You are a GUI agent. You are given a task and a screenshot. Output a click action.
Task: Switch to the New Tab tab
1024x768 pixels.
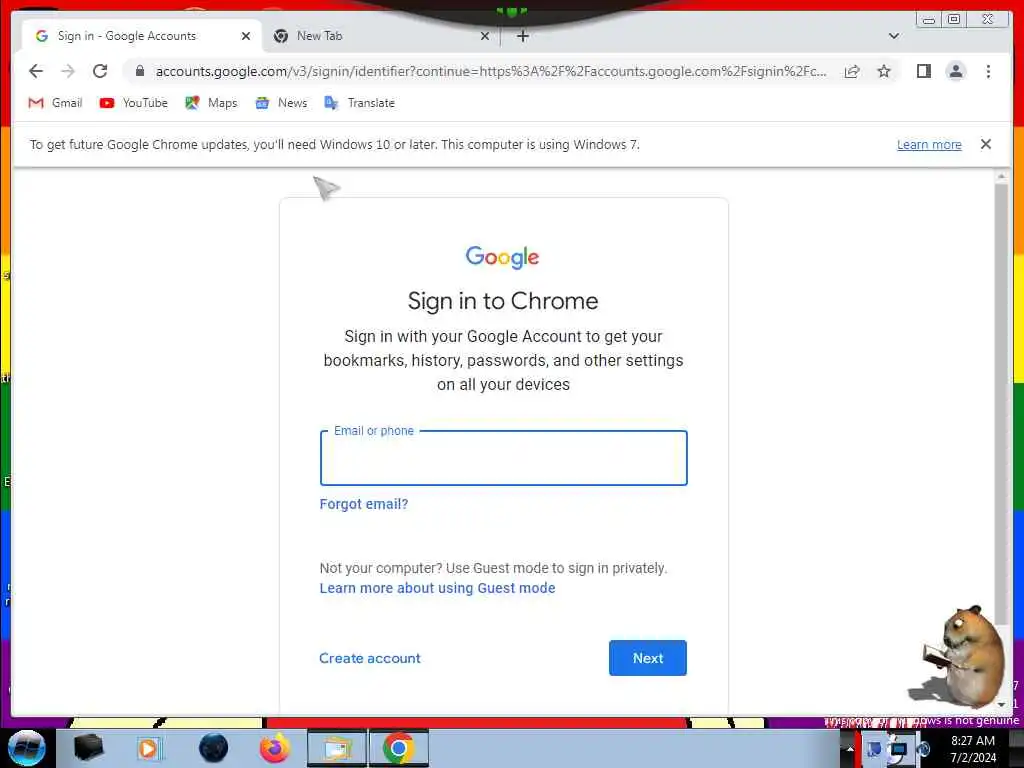[x=381, y=36]
